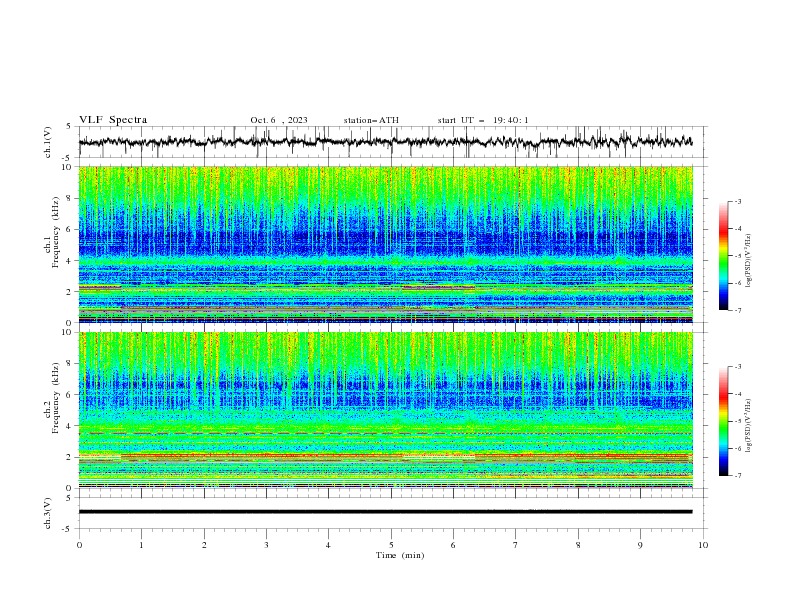
Task: Click the ch.3(V) flat waveform trace
Action: [x=385, y=512]
